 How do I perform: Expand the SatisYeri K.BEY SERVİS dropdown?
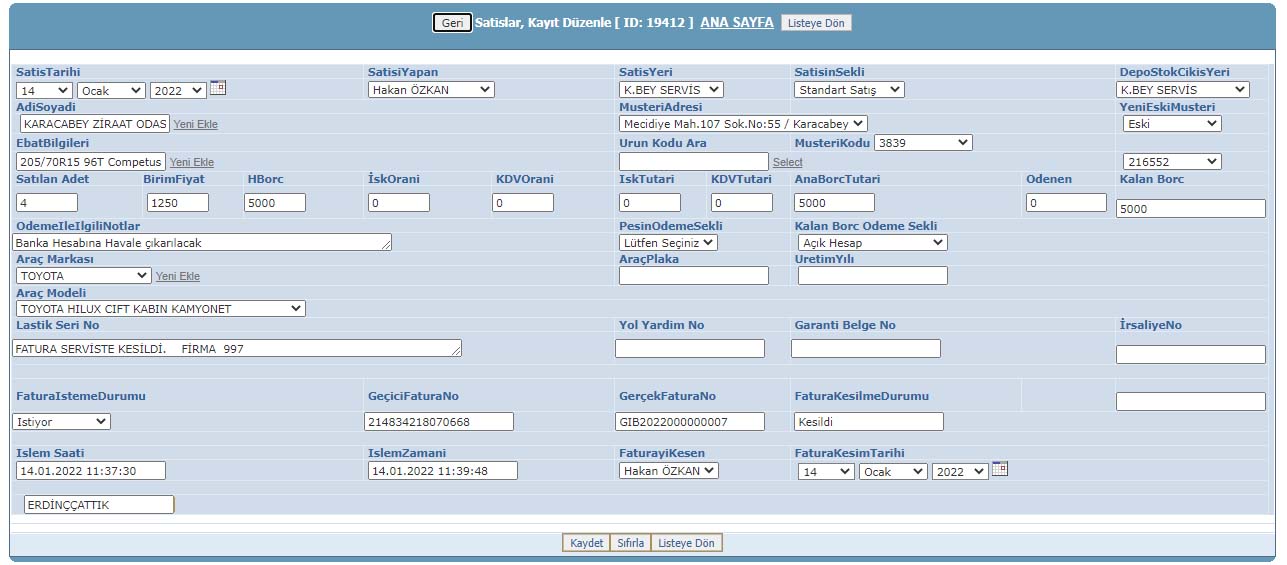(671, 90)
